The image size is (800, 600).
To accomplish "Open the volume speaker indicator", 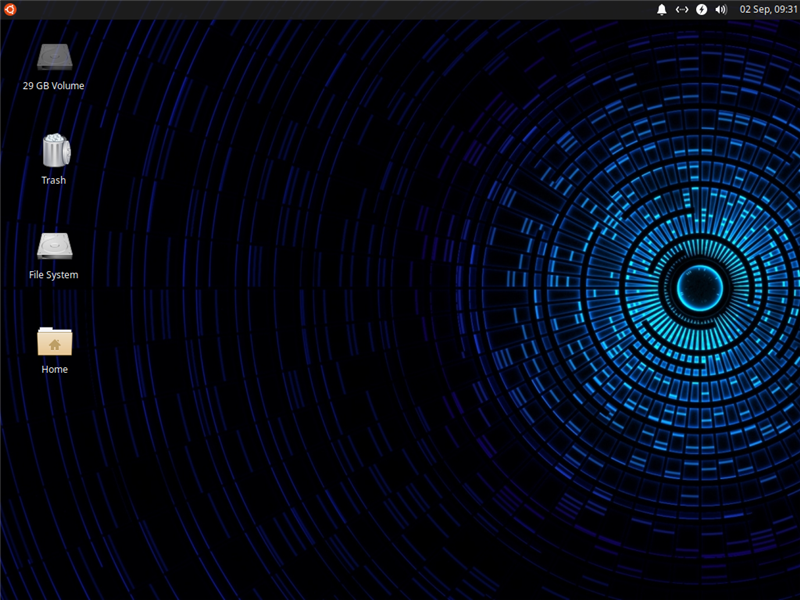I will 721,10.
